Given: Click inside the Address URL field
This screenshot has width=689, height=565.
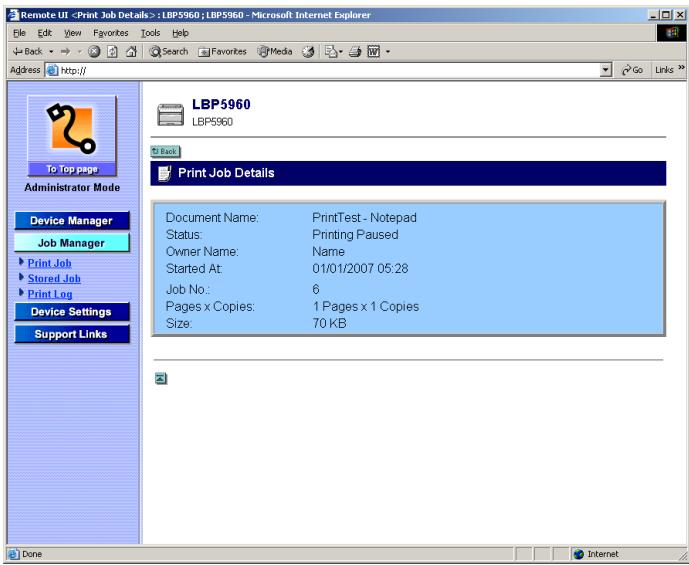Looking at the screenshot, I should [323, 70].
